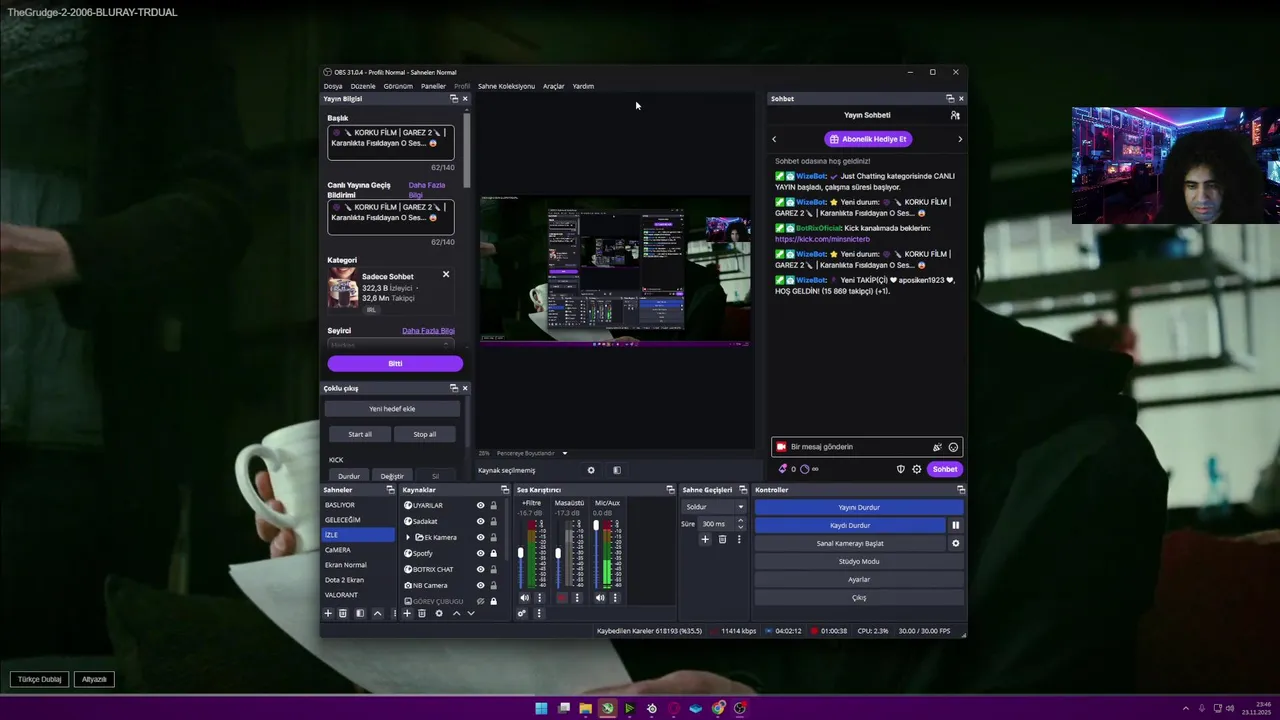The image size is (1280, 720).
Task: Open preview scaling dropdown Pencereye Boyutlandır
Action: (532, 453)
